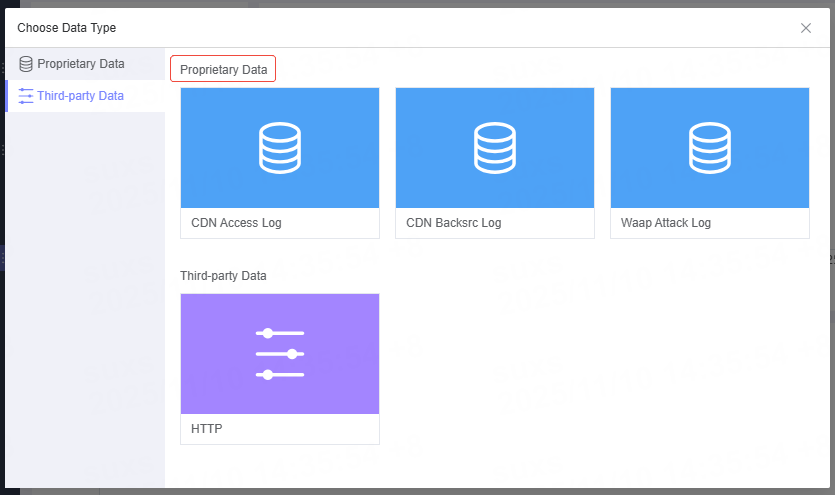Click the "Choose Data Type" dialog title
835x495 pixels.
point(66,28)
